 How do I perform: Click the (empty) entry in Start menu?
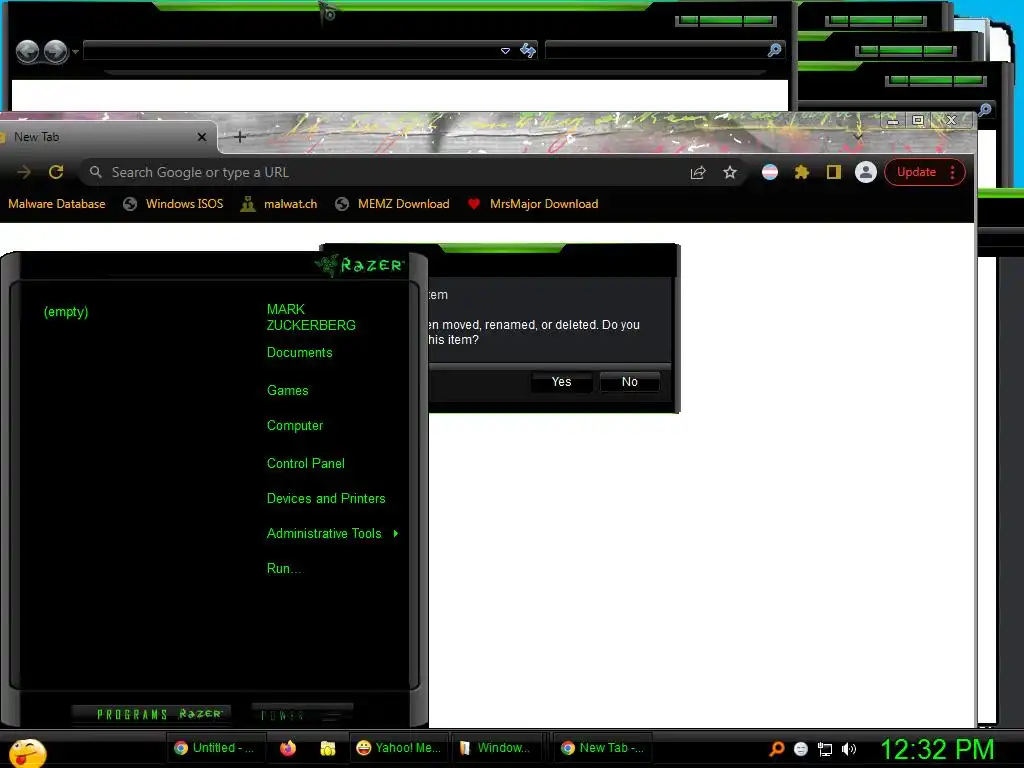pos(66,312)
